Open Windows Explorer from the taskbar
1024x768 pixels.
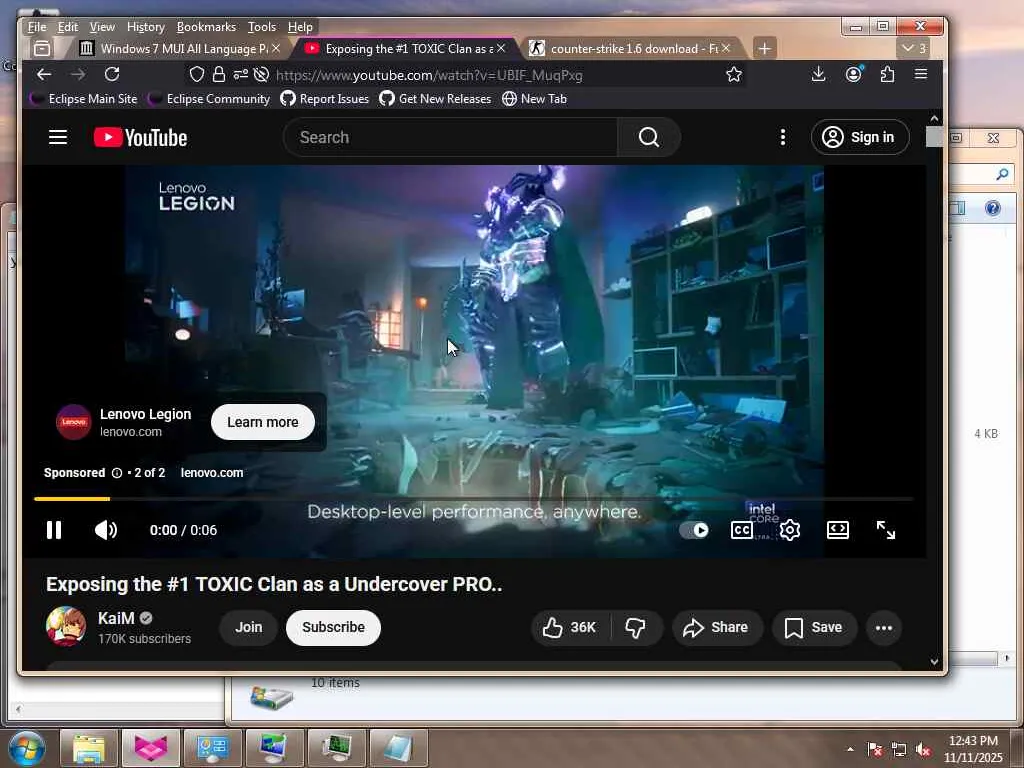tap(88, 748)
